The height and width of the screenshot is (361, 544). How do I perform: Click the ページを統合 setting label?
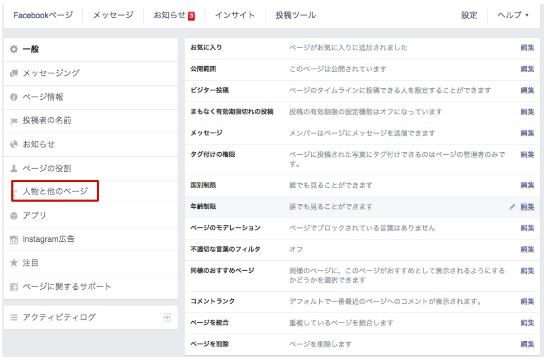[x=210, y=323]
